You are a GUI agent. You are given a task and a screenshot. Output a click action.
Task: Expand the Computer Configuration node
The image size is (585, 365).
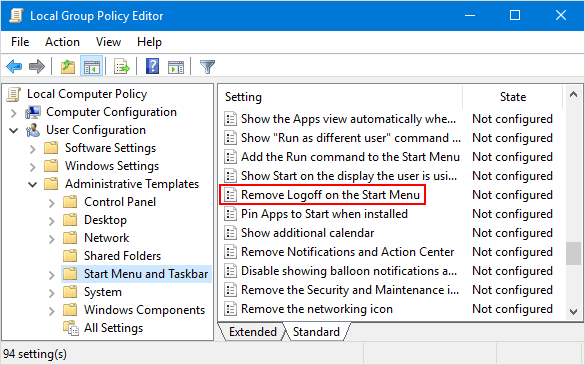13,113
